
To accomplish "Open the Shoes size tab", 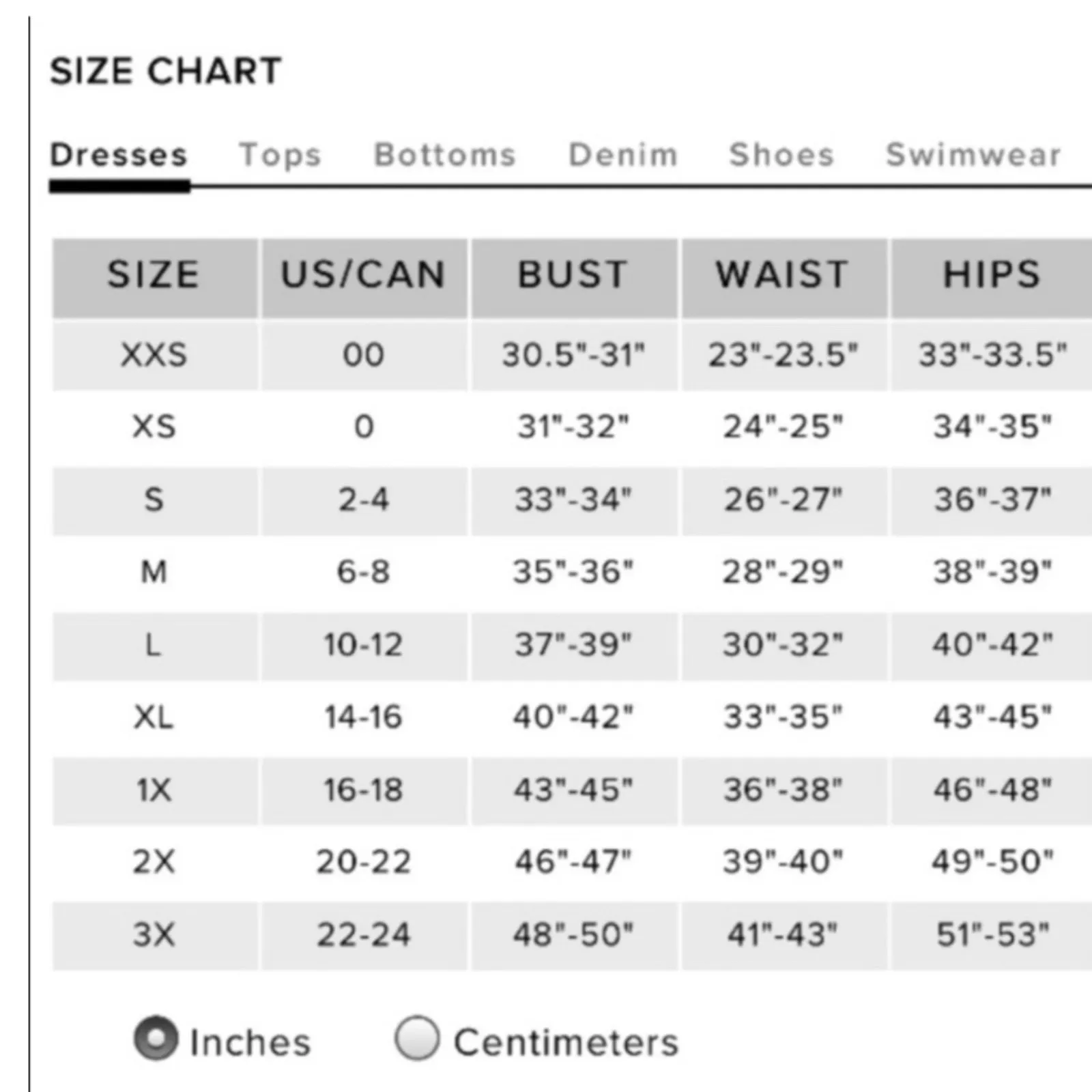I will point(781,156).
